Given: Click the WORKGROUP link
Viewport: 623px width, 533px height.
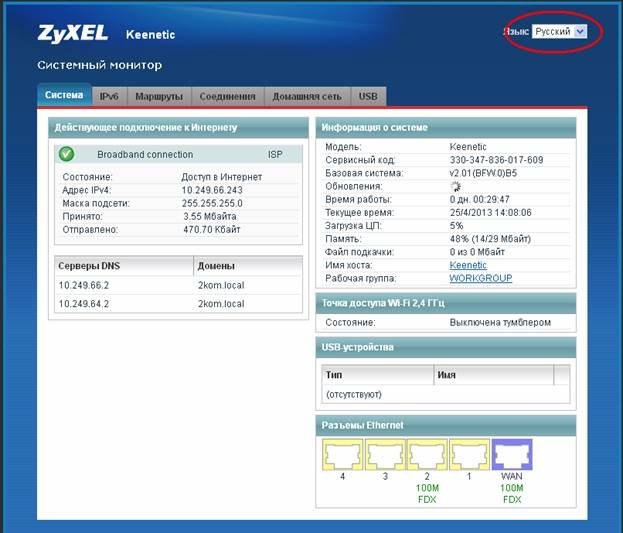Looking at the screenshot, I should point(480,278).
